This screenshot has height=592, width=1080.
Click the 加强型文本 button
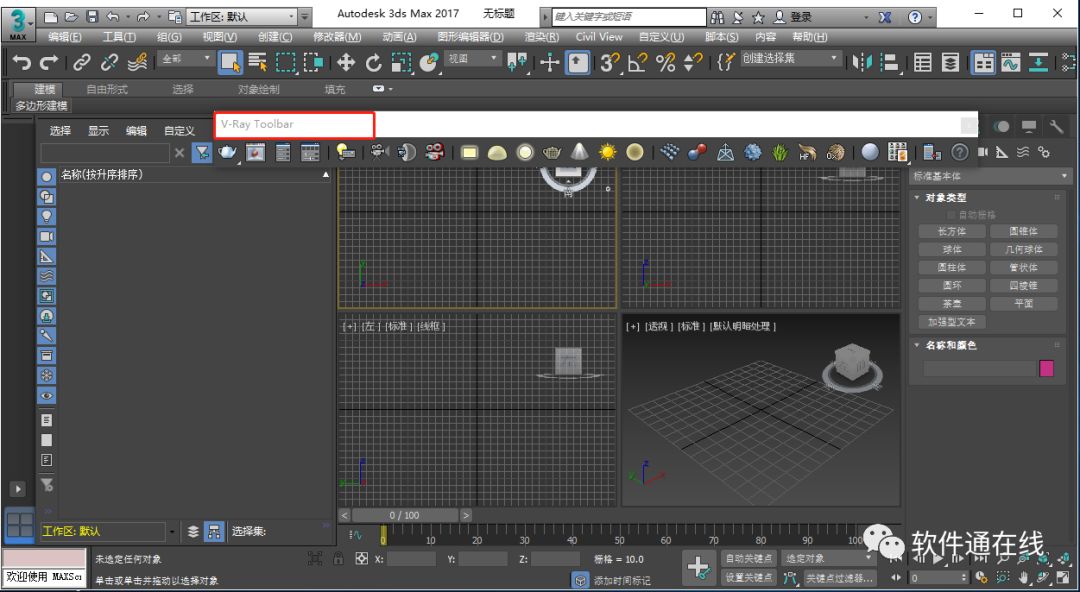952,322
